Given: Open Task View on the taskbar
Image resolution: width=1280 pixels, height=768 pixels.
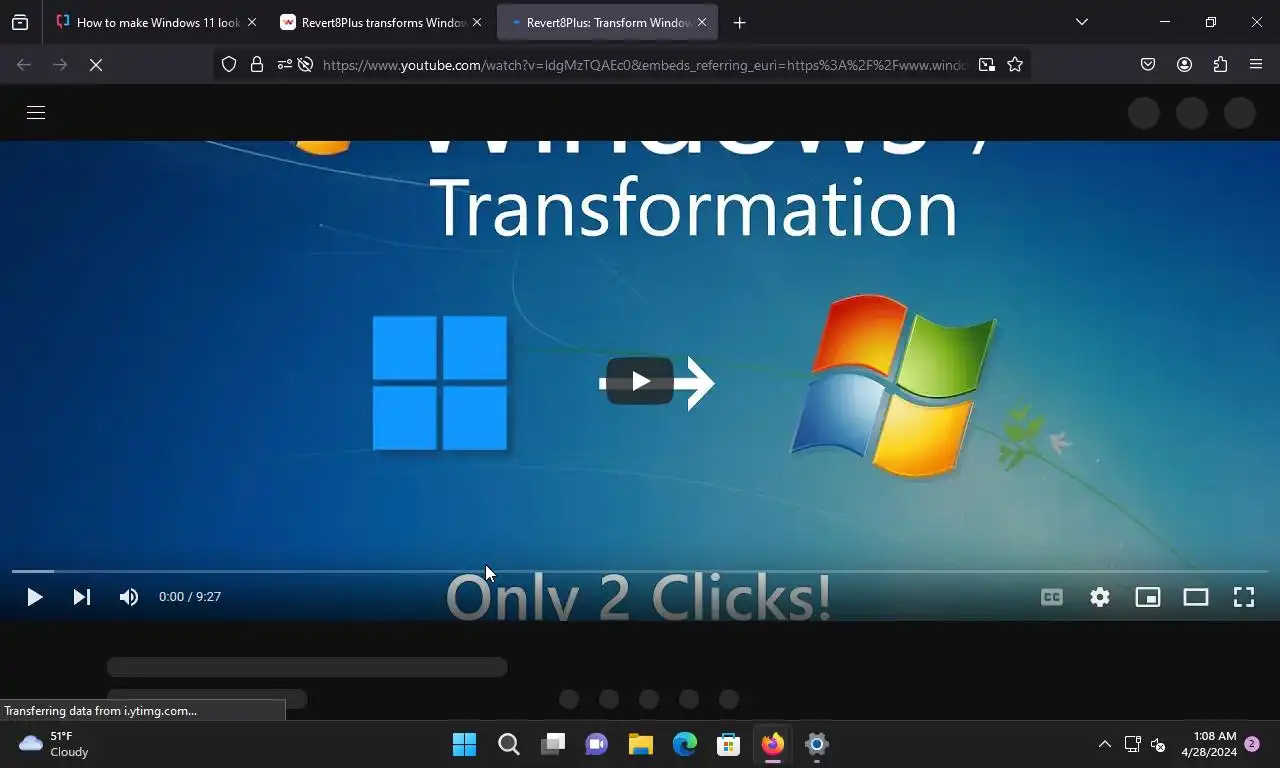Looking at the screenshot, I should point(553,744).
